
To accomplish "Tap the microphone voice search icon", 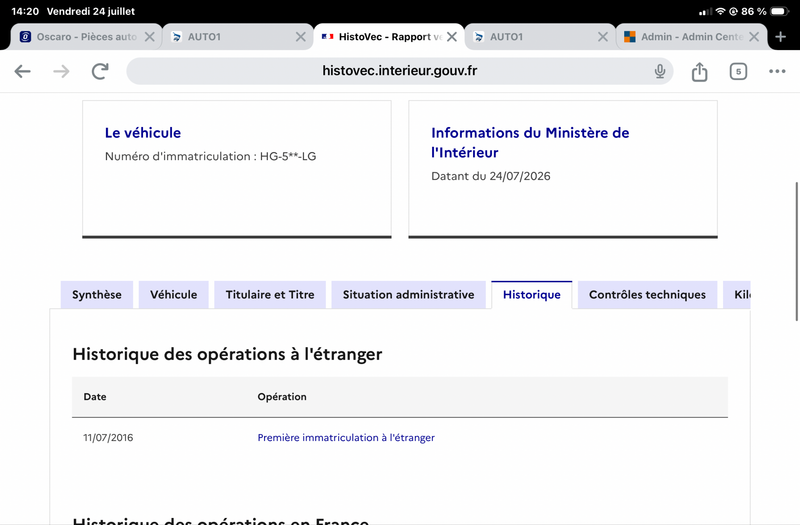I will 660,71.
